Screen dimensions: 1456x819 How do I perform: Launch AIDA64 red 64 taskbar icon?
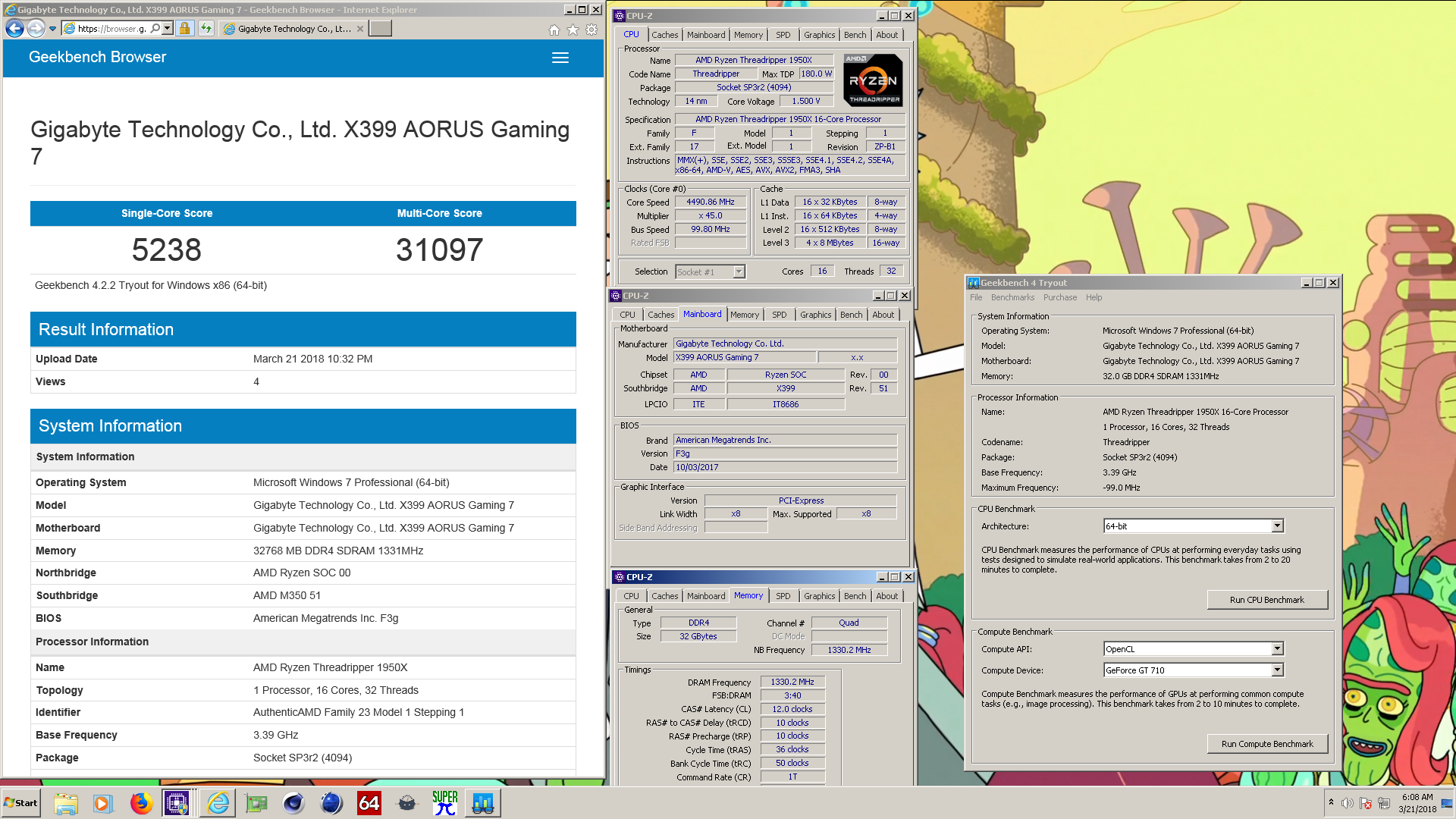pyautogui.click(x=369, y=803)
